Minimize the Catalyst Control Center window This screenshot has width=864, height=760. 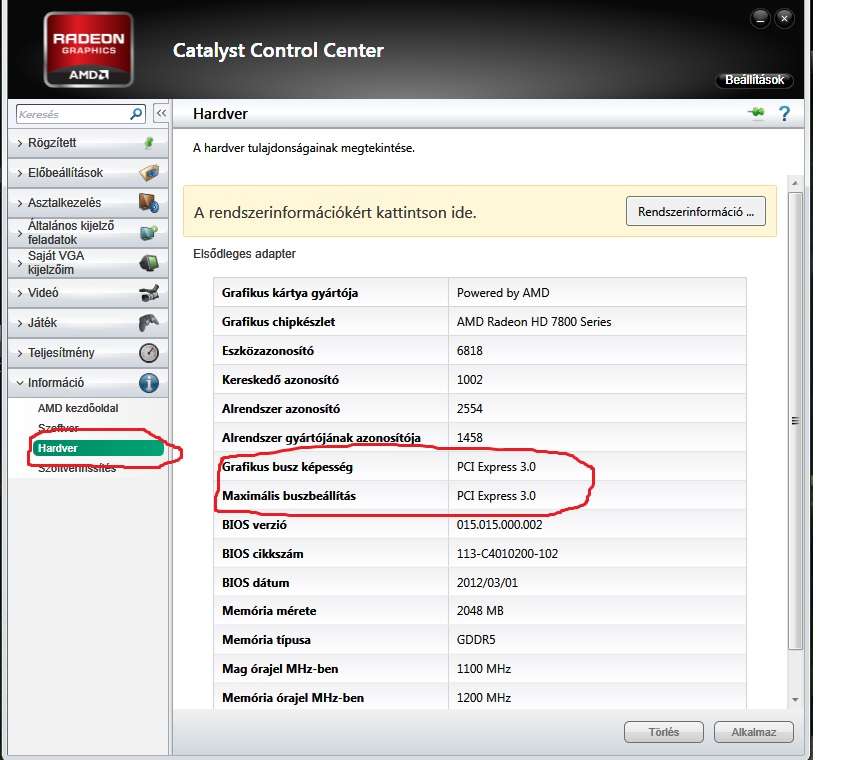click(x=760, y=19)
